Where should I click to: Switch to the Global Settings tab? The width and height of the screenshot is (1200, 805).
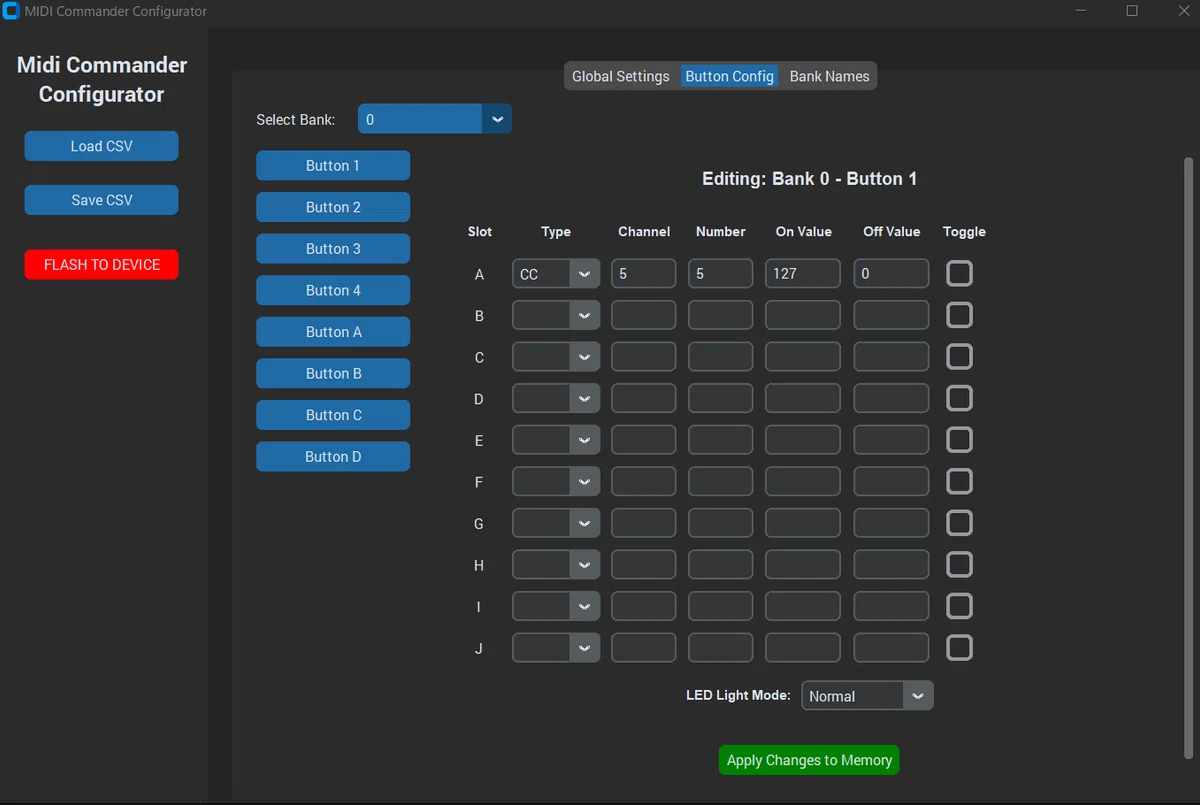point(621,76)
